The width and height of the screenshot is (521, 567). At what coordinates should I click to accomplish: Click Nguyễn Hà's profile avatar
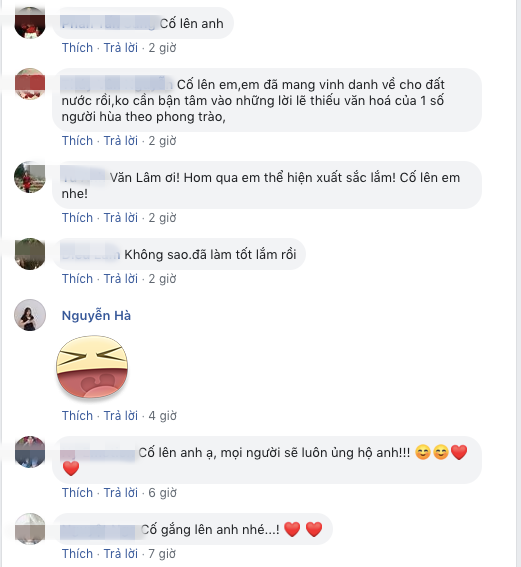30,315
